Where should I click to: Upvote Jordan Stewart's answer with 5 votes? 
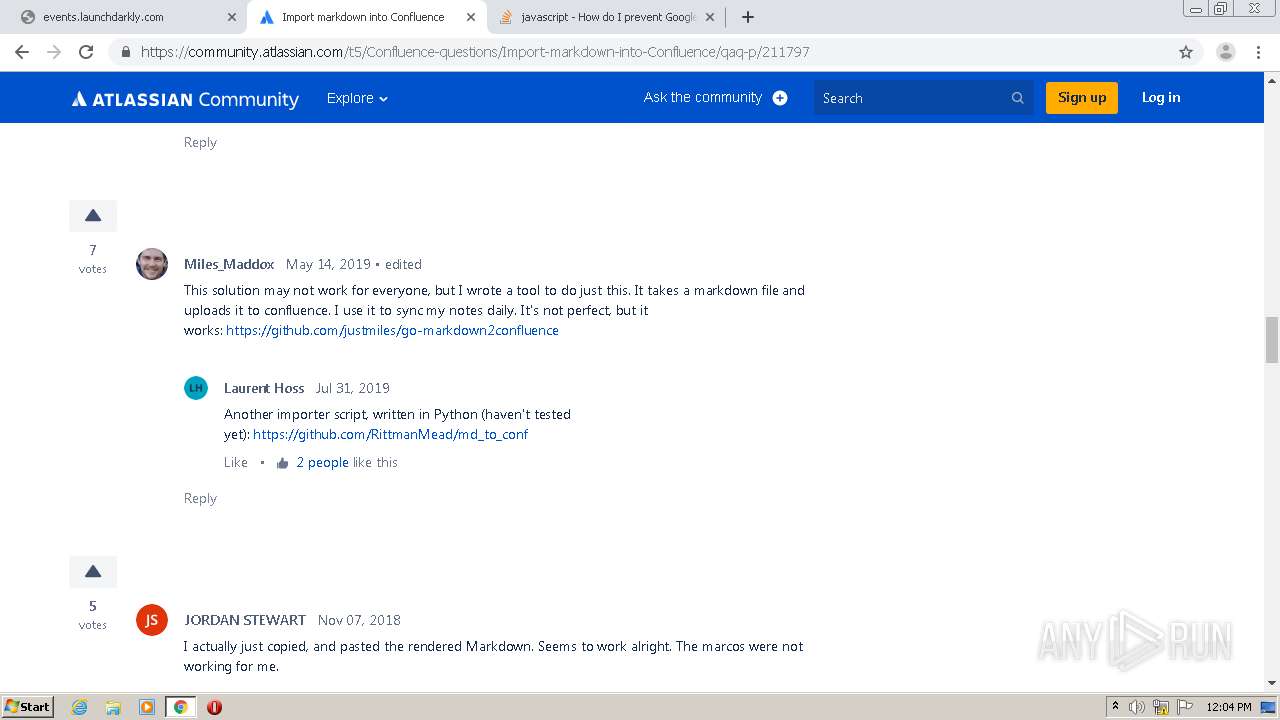(93, 572)
